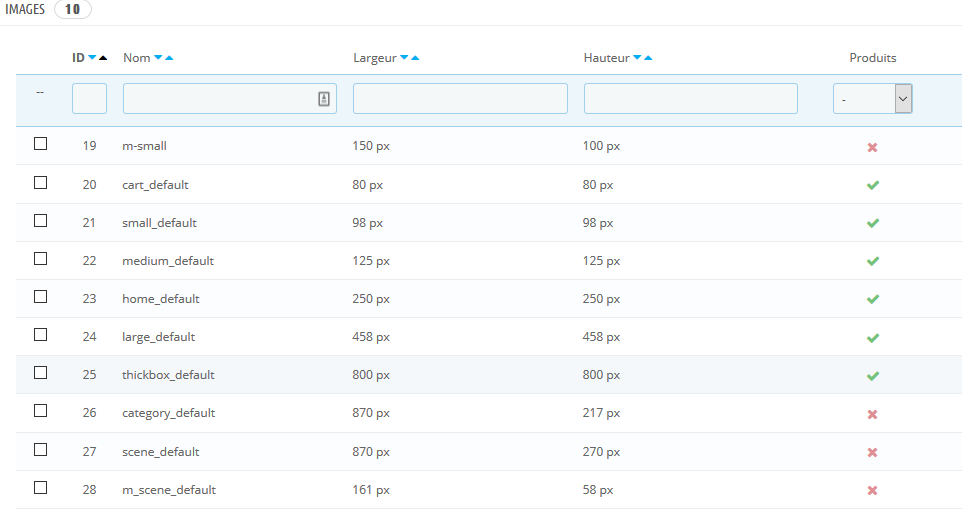The image size is (962, 524).
Task: Select the category_default name cell
Action: [x=169, y=413]
